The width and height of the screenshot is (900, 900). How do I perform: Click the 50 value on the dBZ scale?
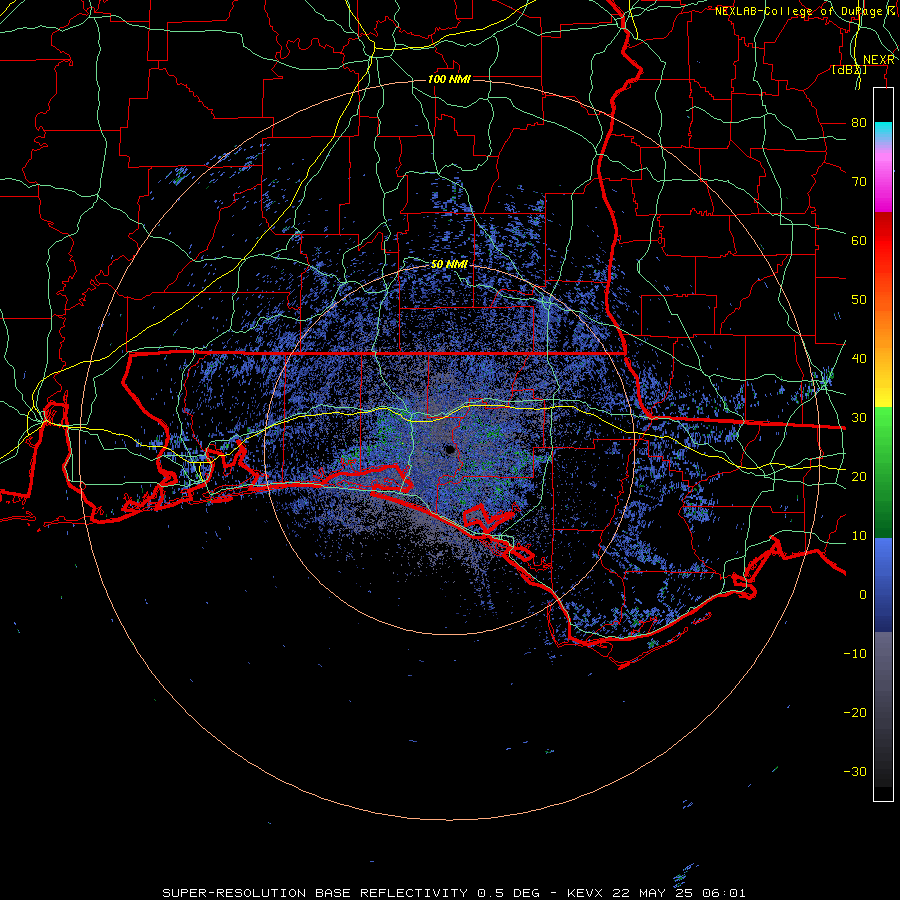pos(859,300)
